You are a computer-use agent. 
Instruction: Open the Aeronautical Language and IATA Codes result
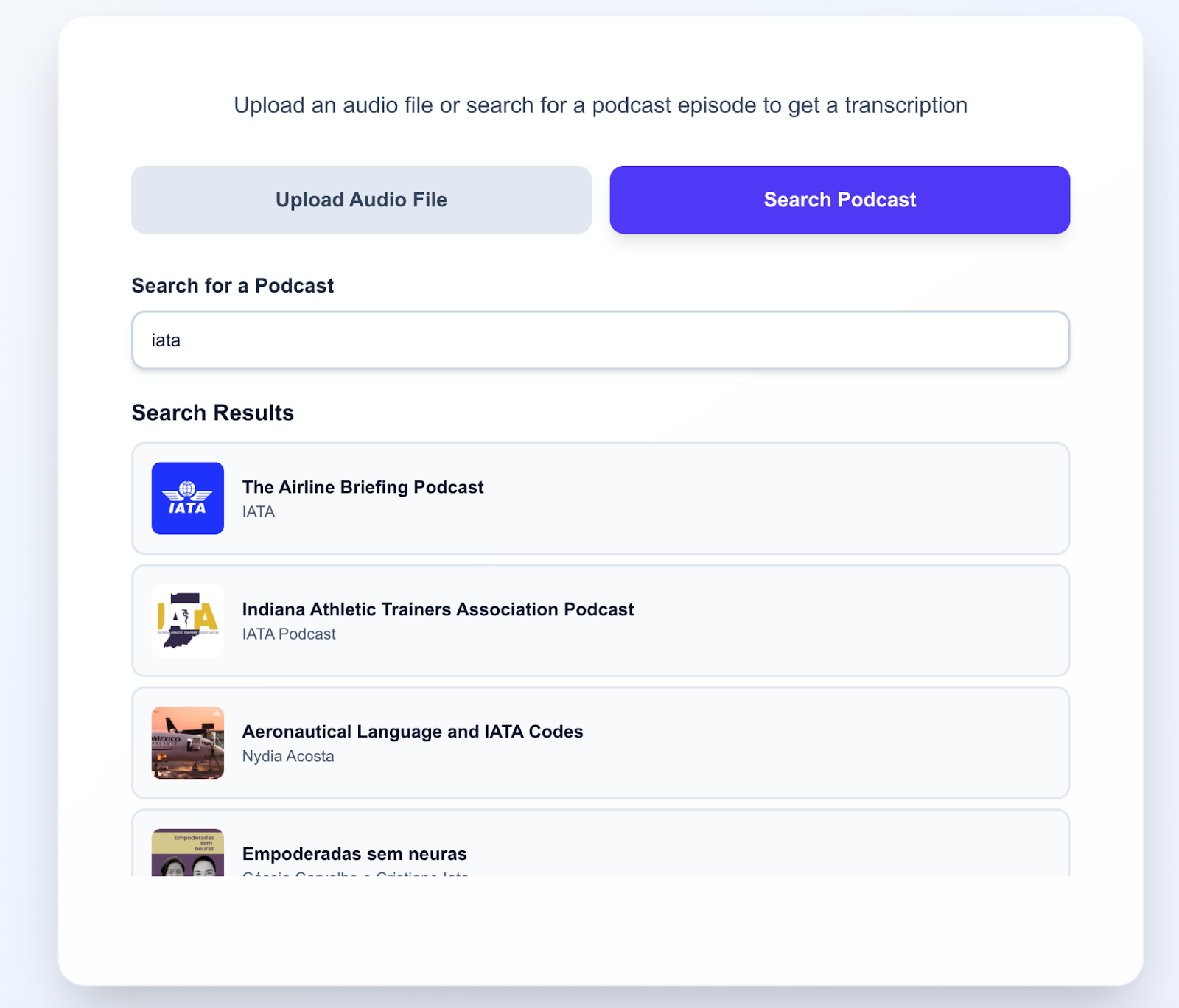coord(601,743)
